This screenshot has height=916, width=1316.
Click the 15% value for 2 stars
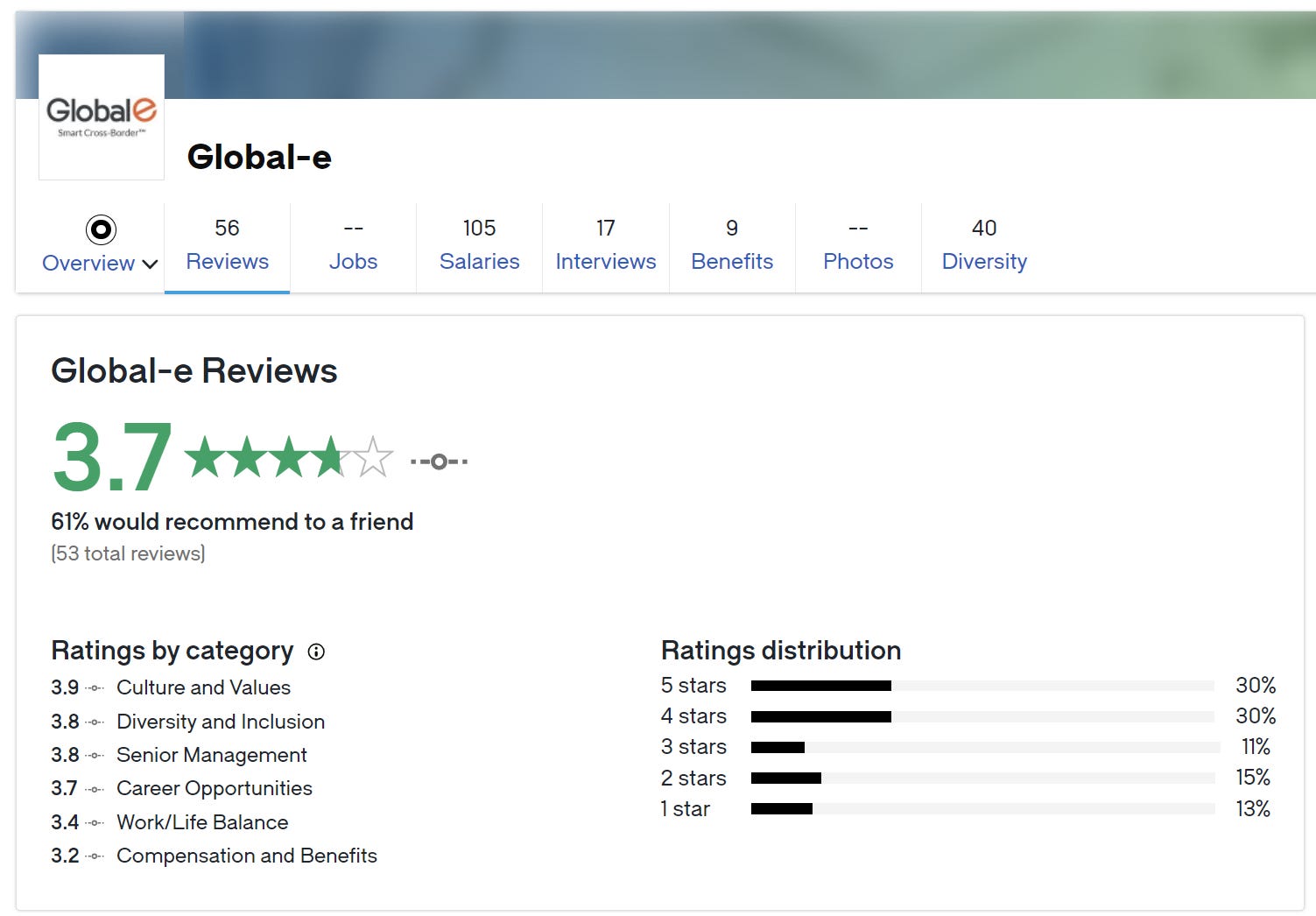point(1253,778)
